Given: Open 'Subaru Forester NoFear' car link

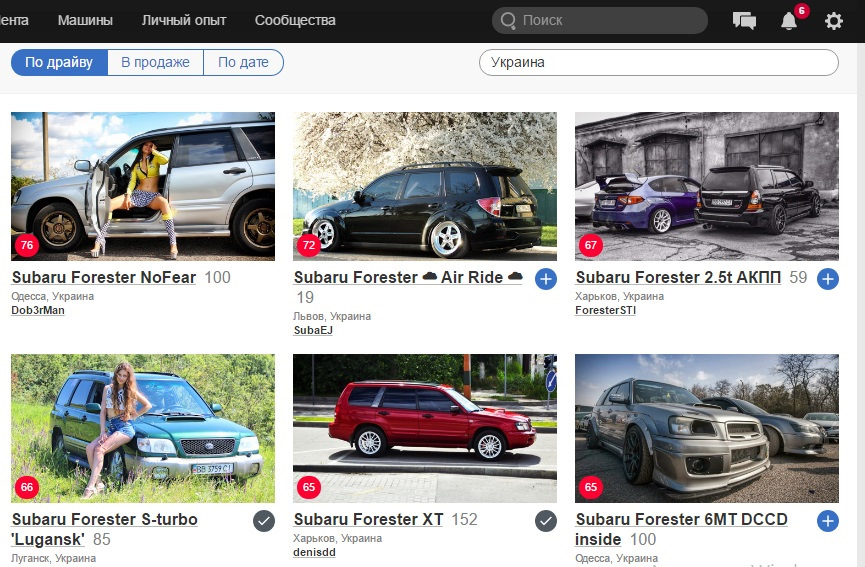Looking at the screenshot, I should coord(104,277).
